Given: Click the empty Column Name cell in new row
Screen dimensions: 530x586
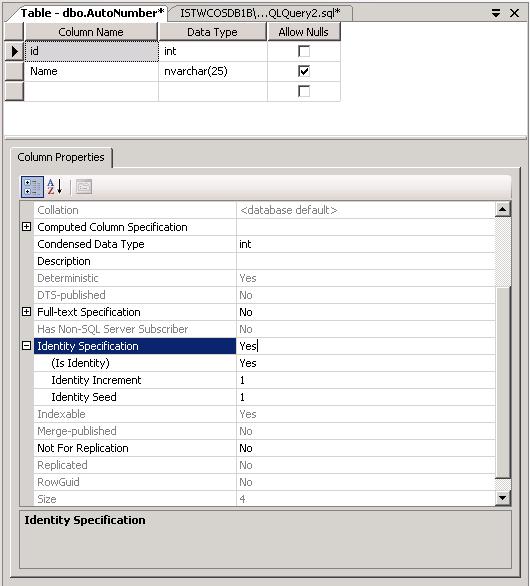Looking at the screenshot, I should 92,91.
